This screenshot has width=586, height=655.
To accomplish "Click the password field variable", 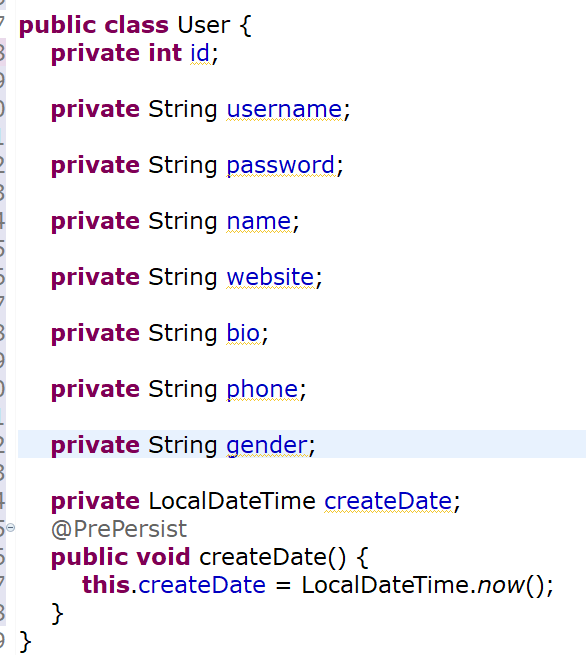I will (281, 166).
